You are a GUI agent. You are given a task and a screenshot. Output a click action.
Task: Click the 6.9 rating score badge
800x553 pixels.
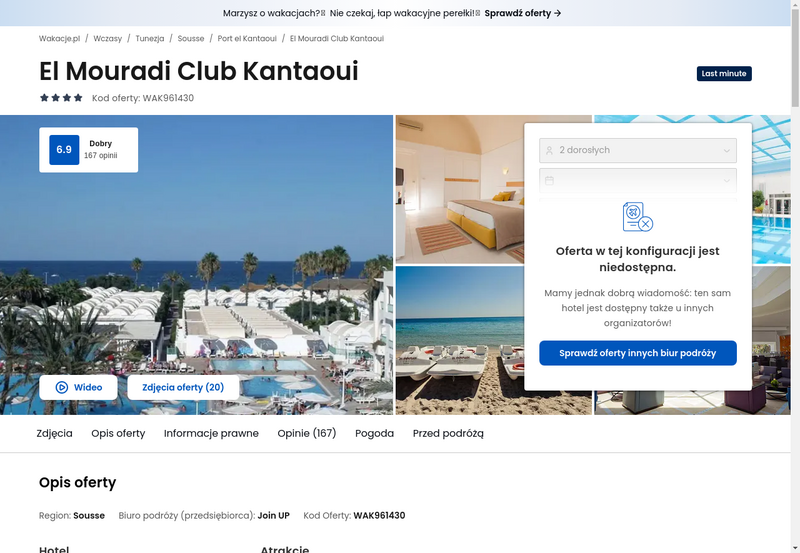pyautogui.click(x=64, y=149)
